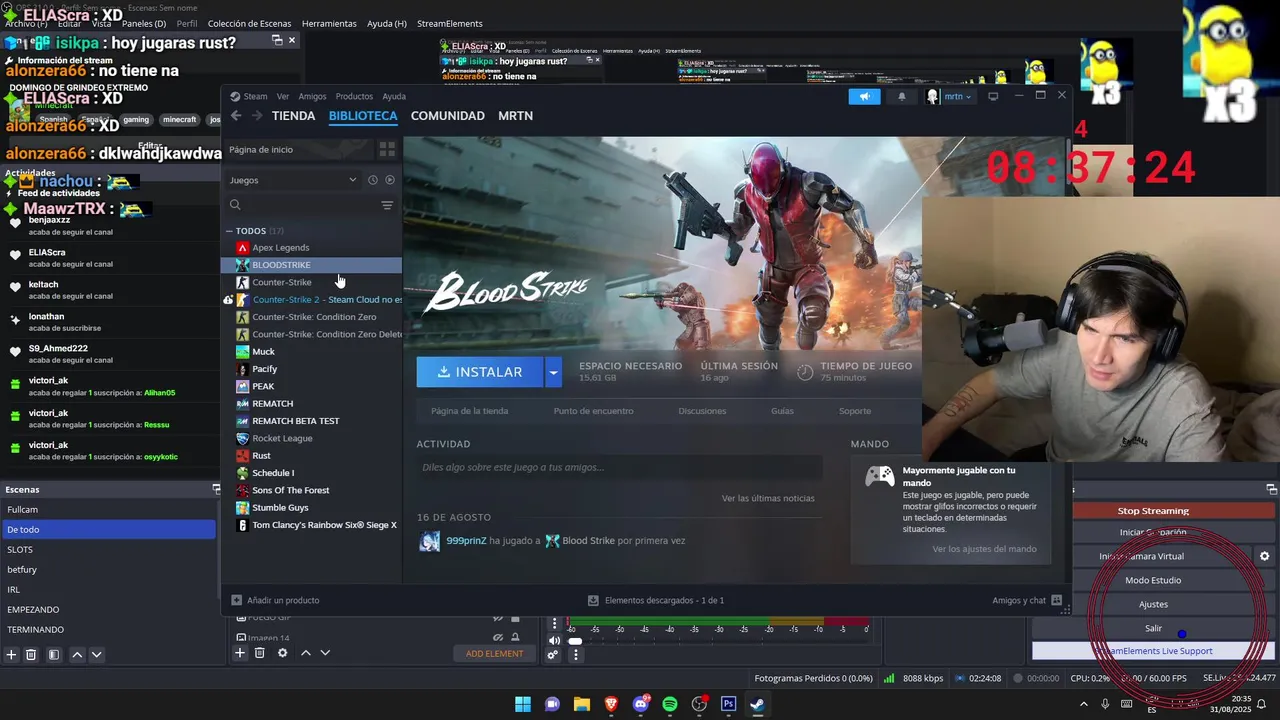Viewport: 1280px width, 720px height.
Task: Open Soporte link for Blood Strike
Action: pos(855,411)
